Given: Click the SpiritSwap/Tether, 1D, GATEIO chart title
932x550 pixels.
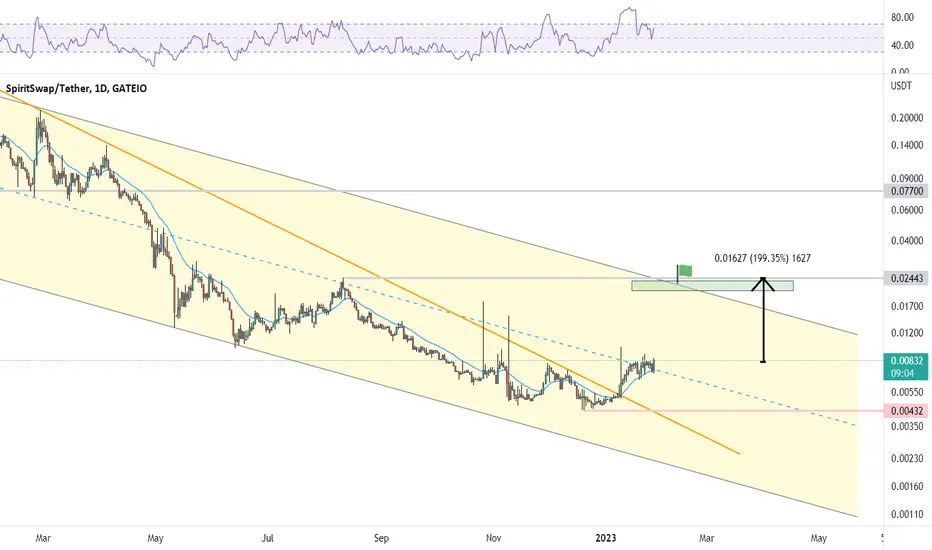Looking at the screenshot, I should click(x=76, y=89).
